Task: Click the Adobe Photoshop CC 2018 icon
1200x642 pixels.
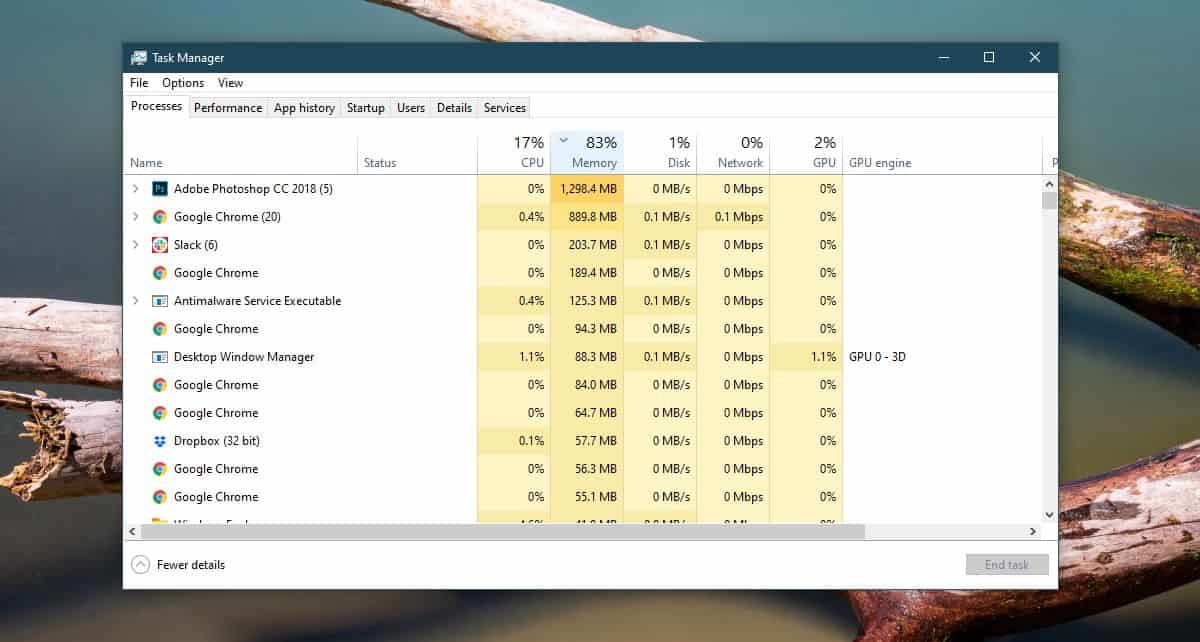Action: pyautogui.click(x=160, y=188)
